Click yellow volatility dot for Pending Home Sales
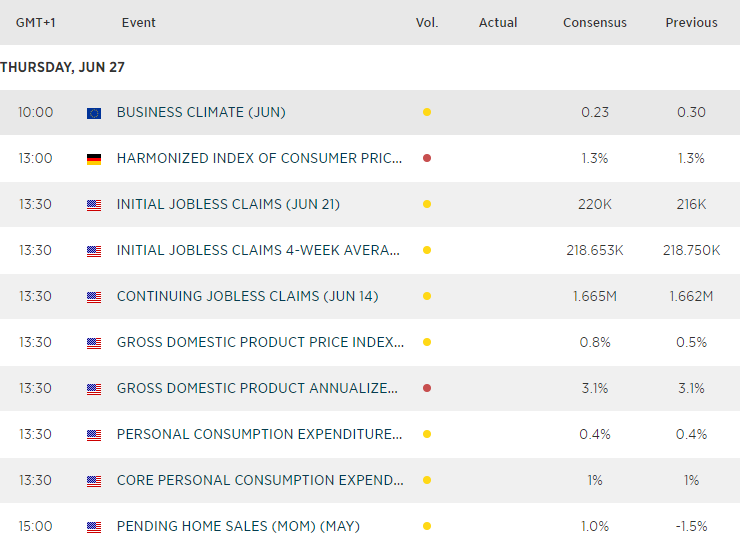Image resolution: width=740 pixels, height=553 pixels. (x=427, y=527)
